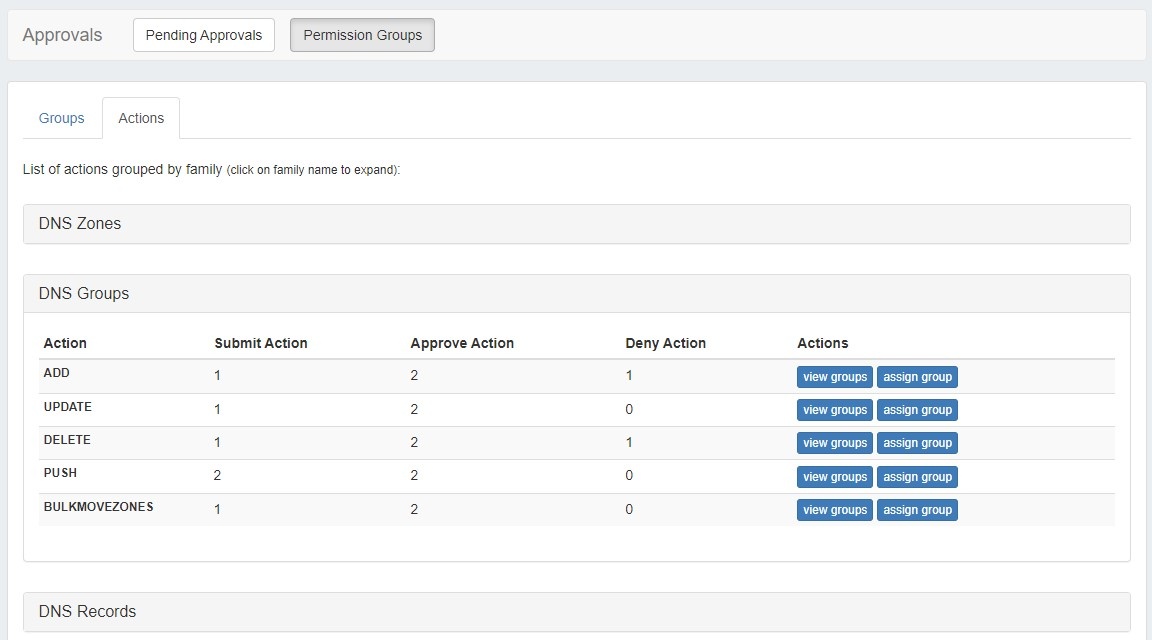Image resolution: width=1152 pixels, height=640 pixels.
Task: Click the Permission Groups button
Action: [362, 35]
